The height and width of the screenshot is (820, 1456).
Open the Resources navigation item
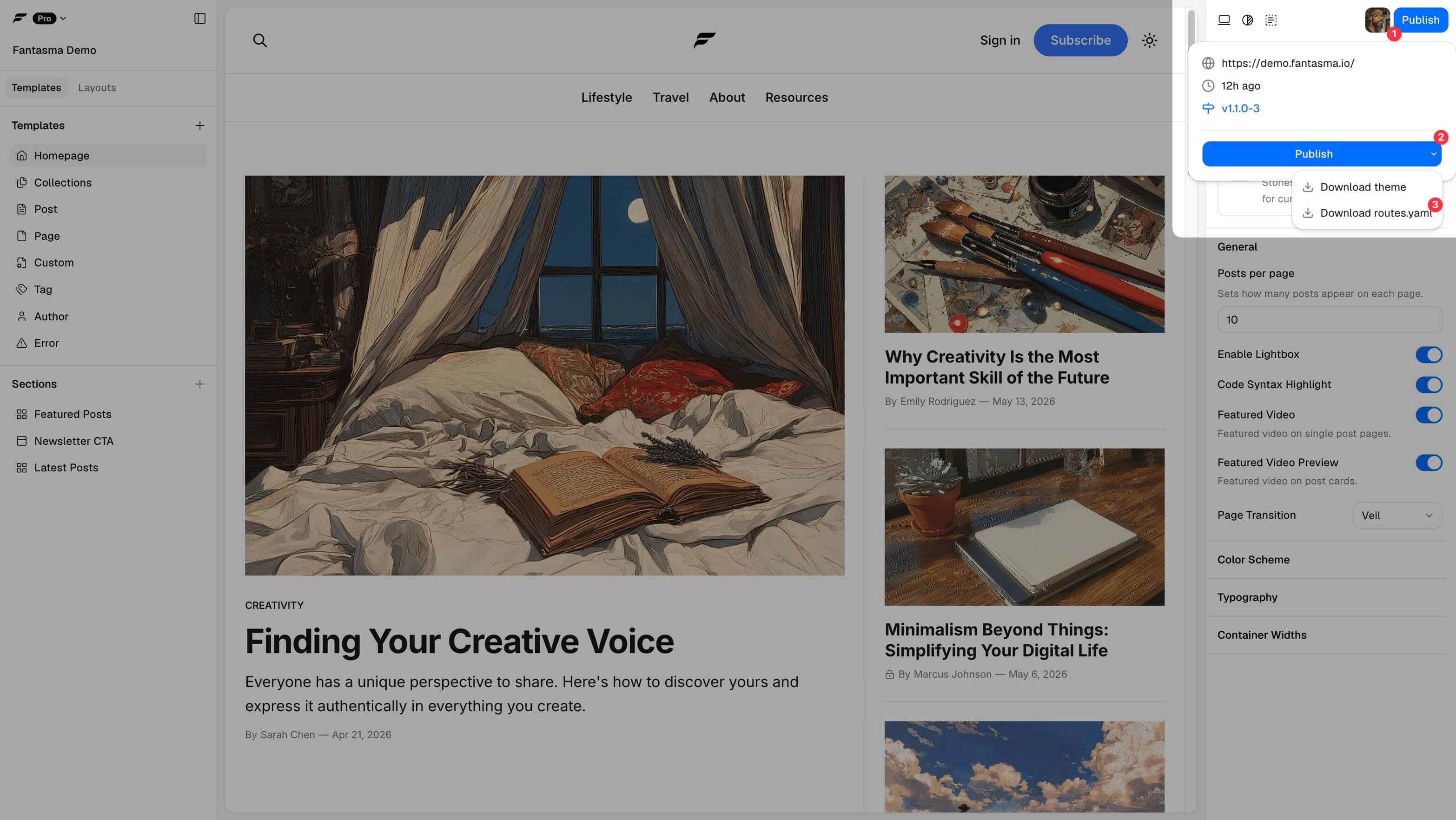coord(796,97)
